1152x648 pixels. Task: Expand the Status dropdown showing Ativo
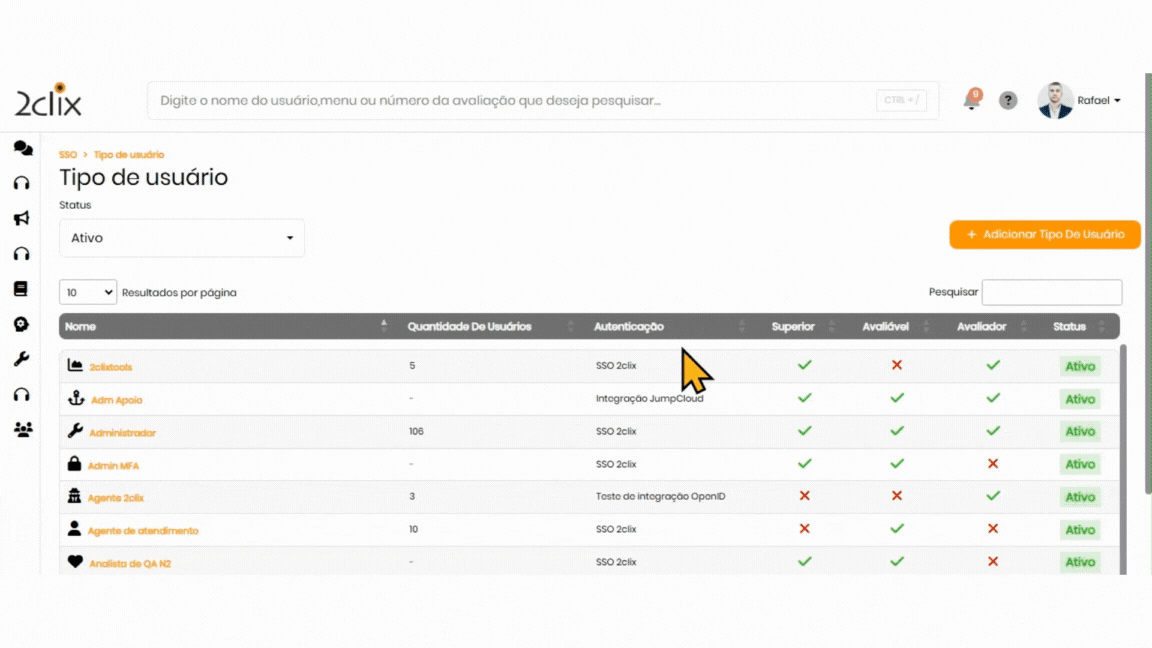(x=182, y=238)
